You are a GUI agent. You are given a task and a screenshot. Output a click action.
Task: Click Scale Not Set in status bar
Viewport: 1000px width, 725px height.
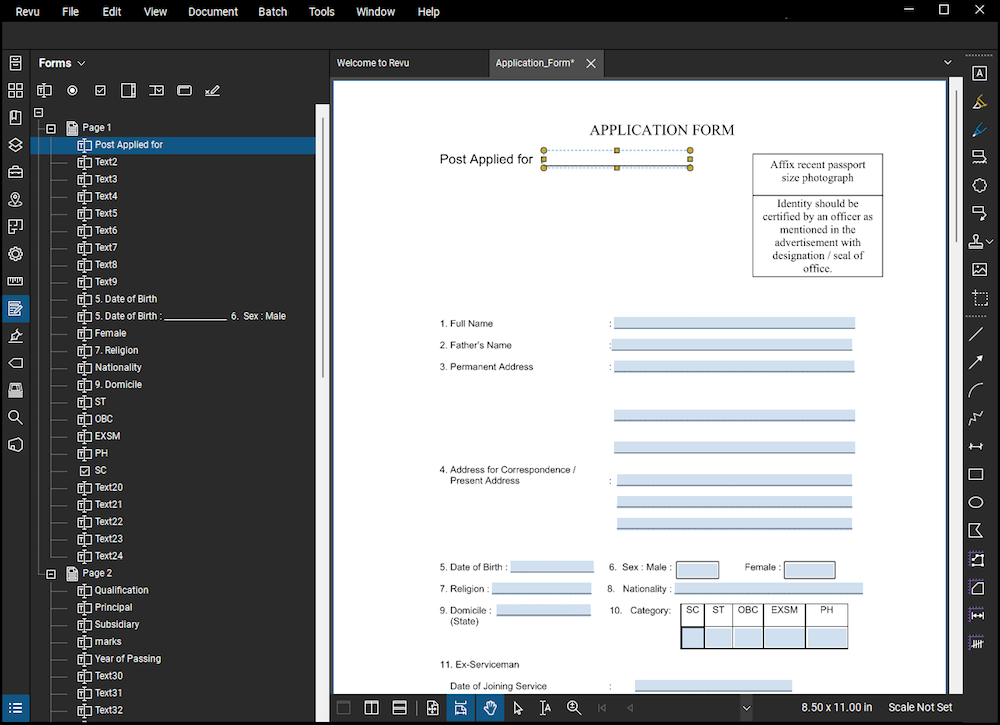coord(919,707)
